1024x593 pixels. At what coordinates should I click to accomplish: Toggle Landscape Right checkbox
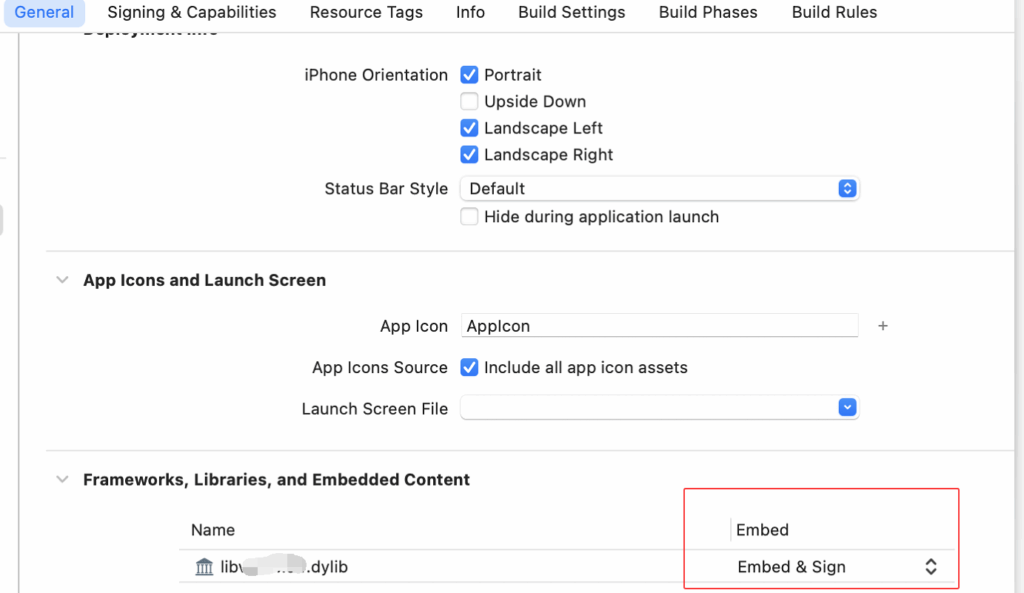pyautogui.click(x=469, y=155)
